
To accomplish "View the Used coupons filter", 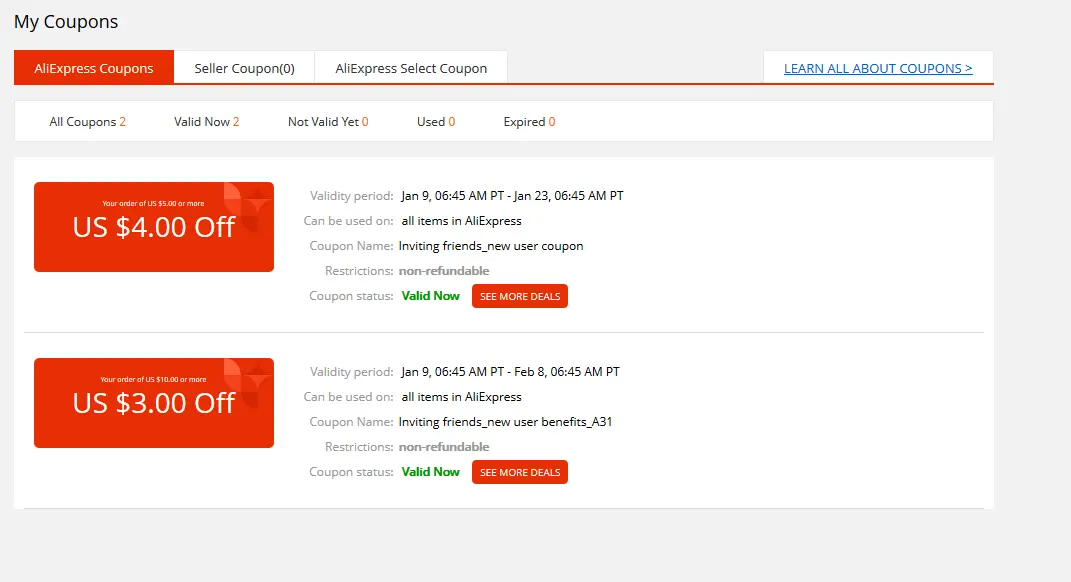I will click(x=436, y=122).
